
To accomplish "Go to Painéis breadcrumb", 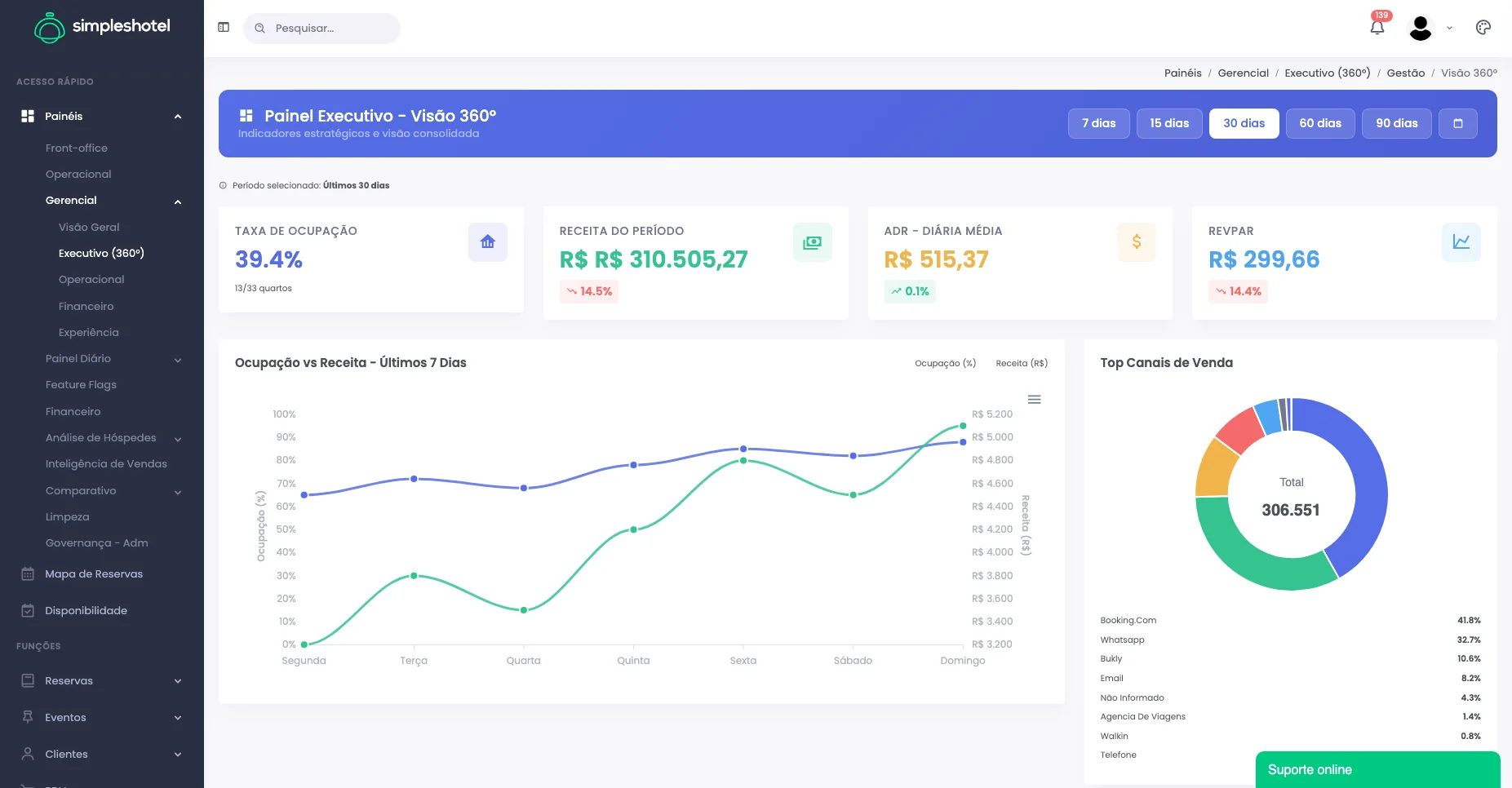I will 1183,73.
